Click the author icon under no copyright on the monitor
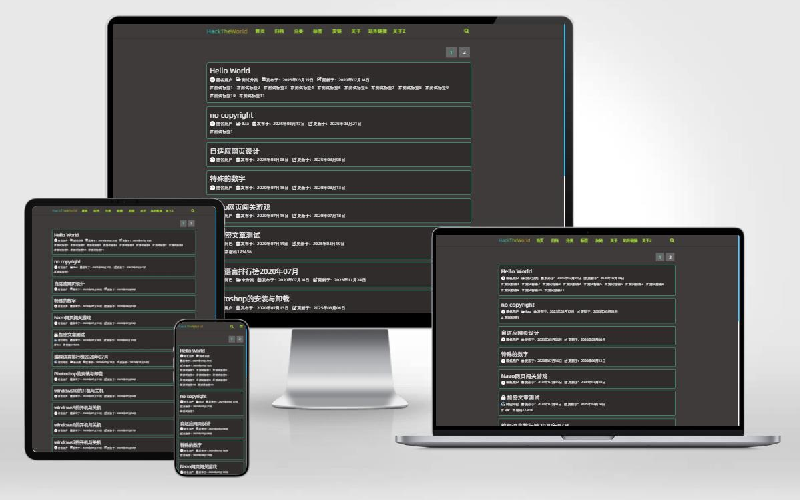Image resolution: width=800 pixels, height=500 pixels. click(x=212, y=124)
